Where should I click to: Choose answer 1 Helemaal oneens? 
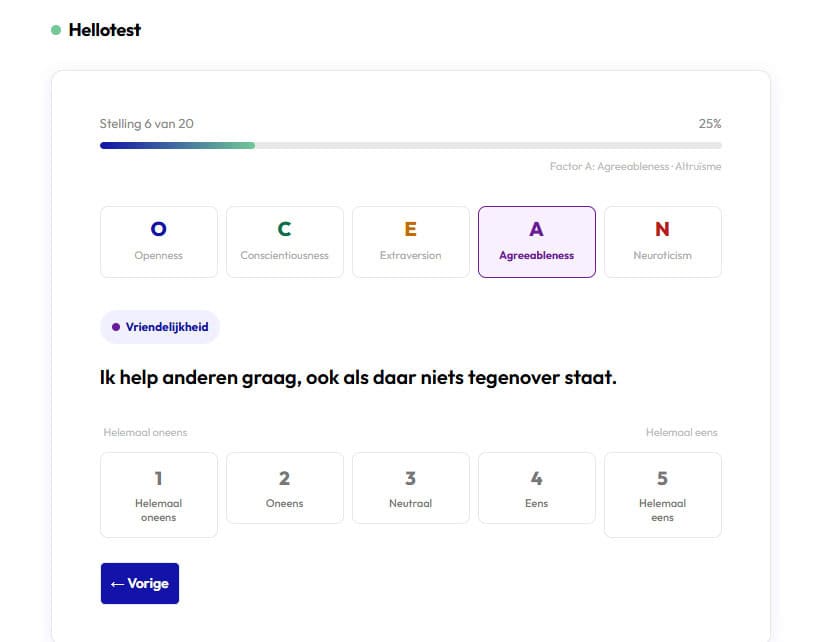point(159,495)
